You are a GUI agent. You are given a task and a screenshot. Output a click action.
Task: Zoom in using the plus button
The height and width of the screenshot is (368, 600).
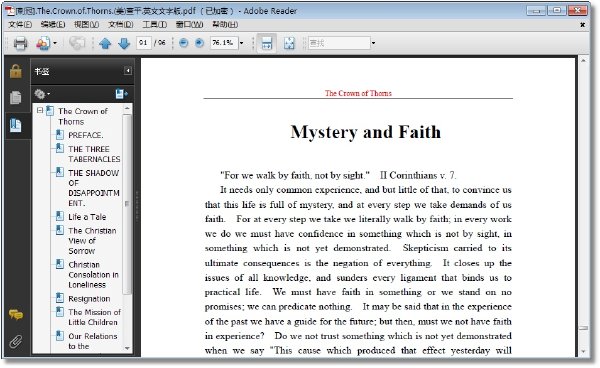tap(199, 43)
